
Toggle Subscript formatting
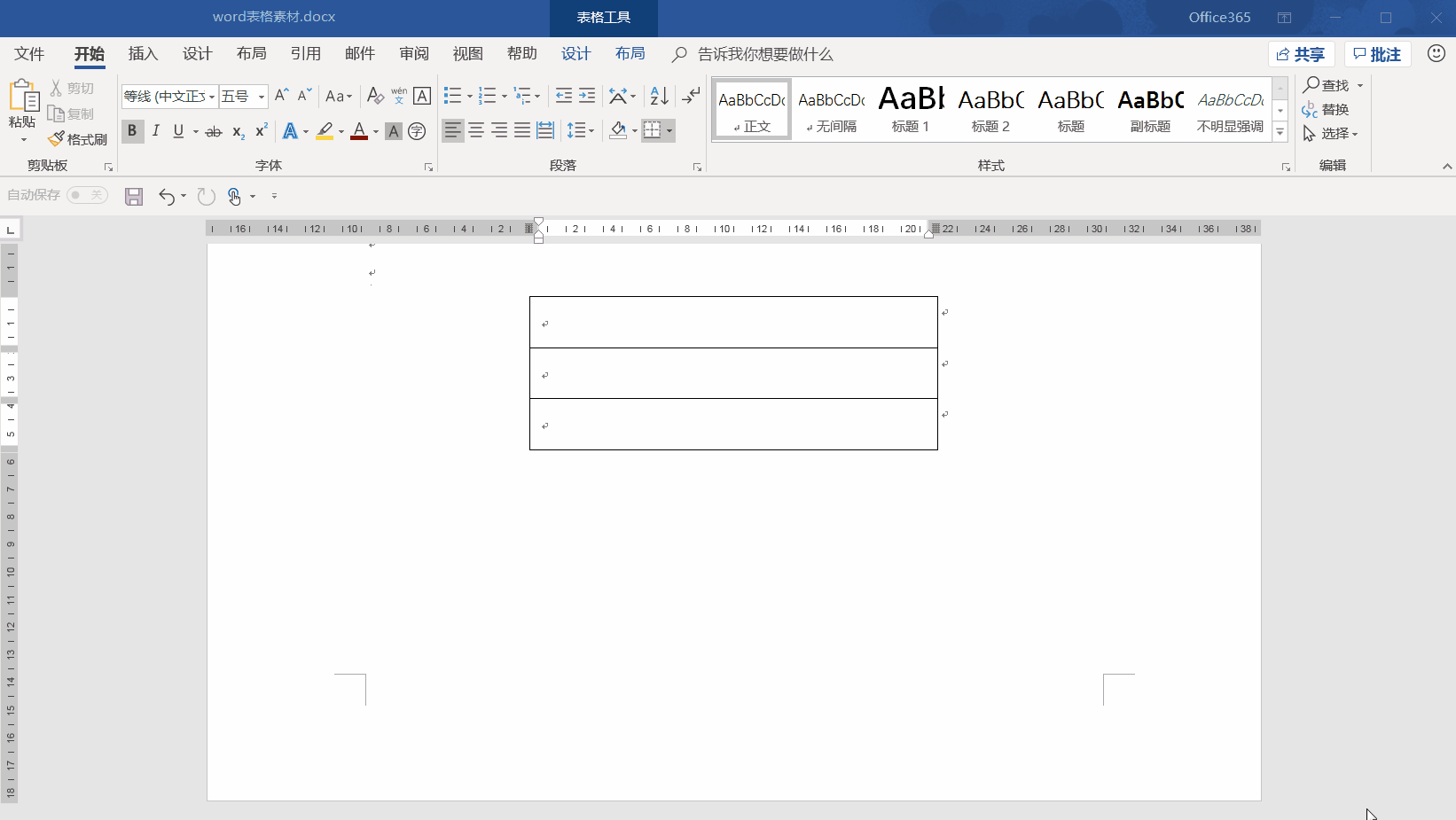click(x=238, y=131)
